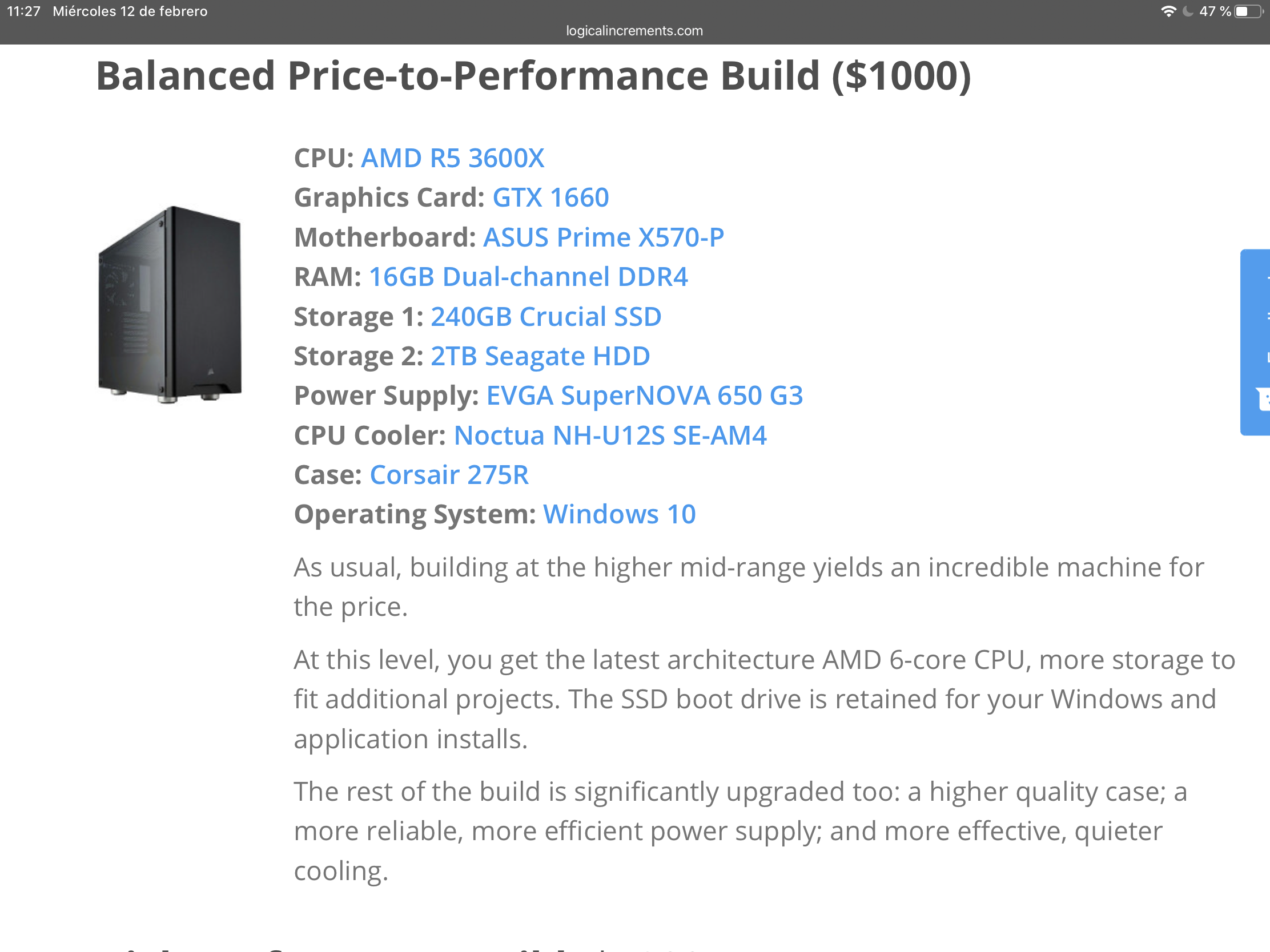Click the 'Balanced Price-to-Performance Build' heading
Screen dimensions: 1270x952
click(x=533, y=76)
